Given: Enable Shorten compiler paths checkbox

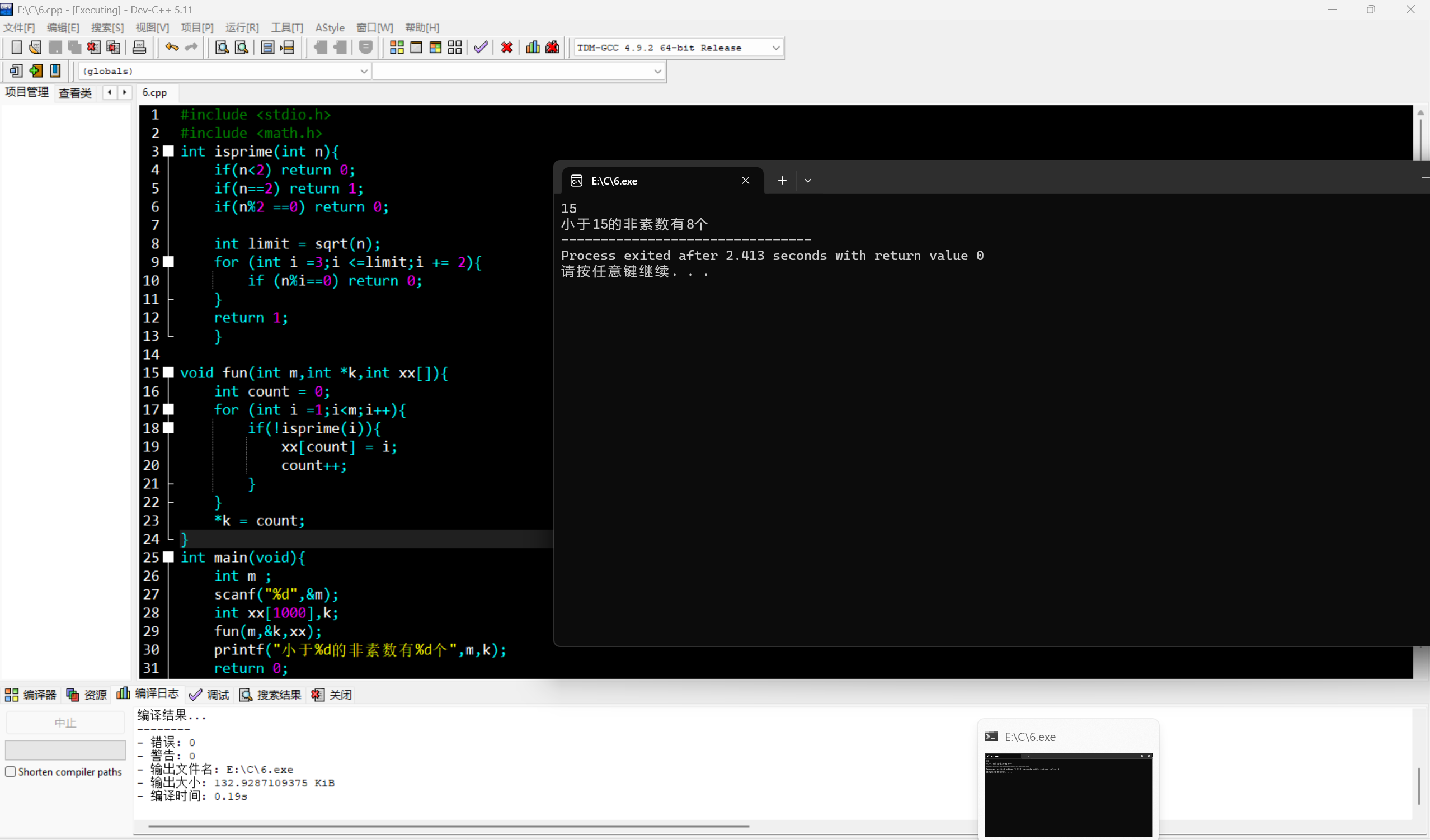Looking at the screenshot, I should [10, 771].
